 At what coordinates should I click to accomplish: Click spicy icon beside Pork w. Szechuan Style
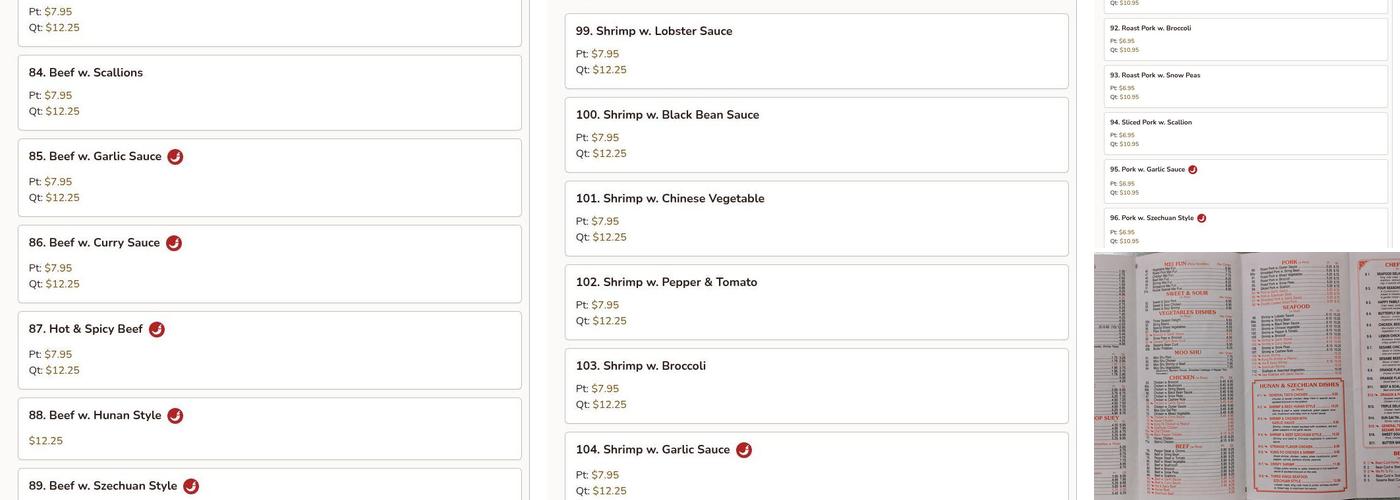1202,218
